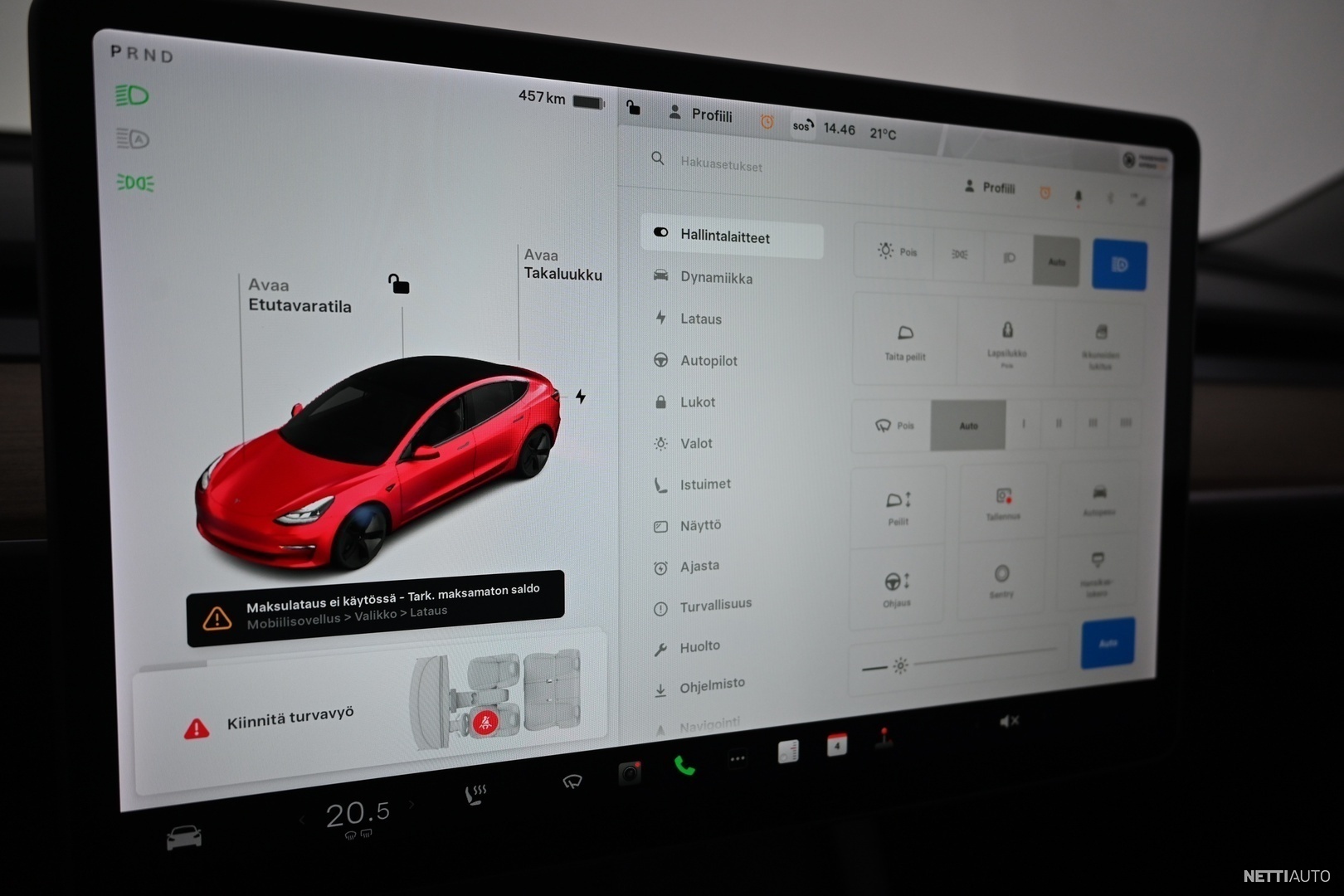Tap the Bluetooth icon in settings header

coord(1110,197)
